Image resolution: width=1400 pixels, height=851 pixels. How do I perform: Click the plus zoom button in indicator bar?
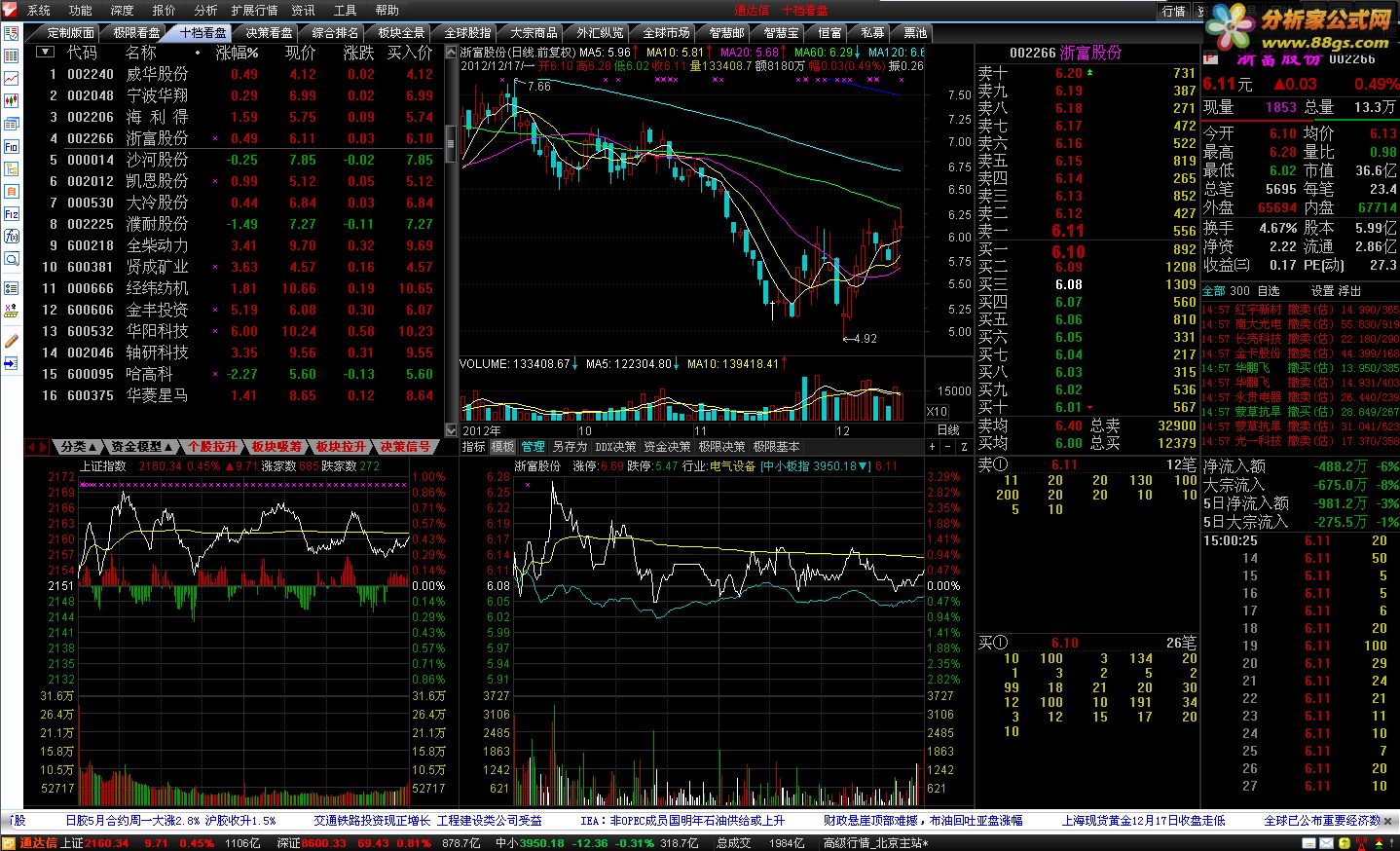tap(931, 447)
